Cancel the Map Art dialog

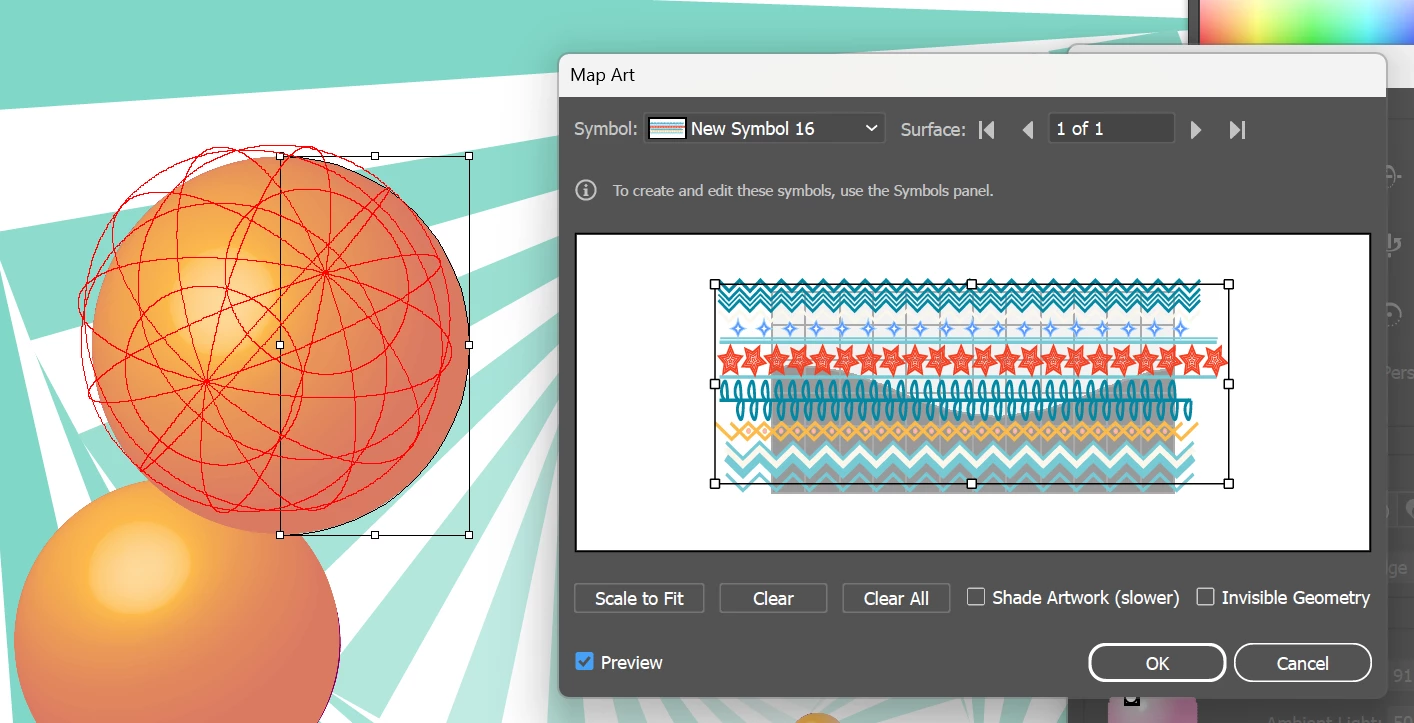click(x=1302, y=662)
